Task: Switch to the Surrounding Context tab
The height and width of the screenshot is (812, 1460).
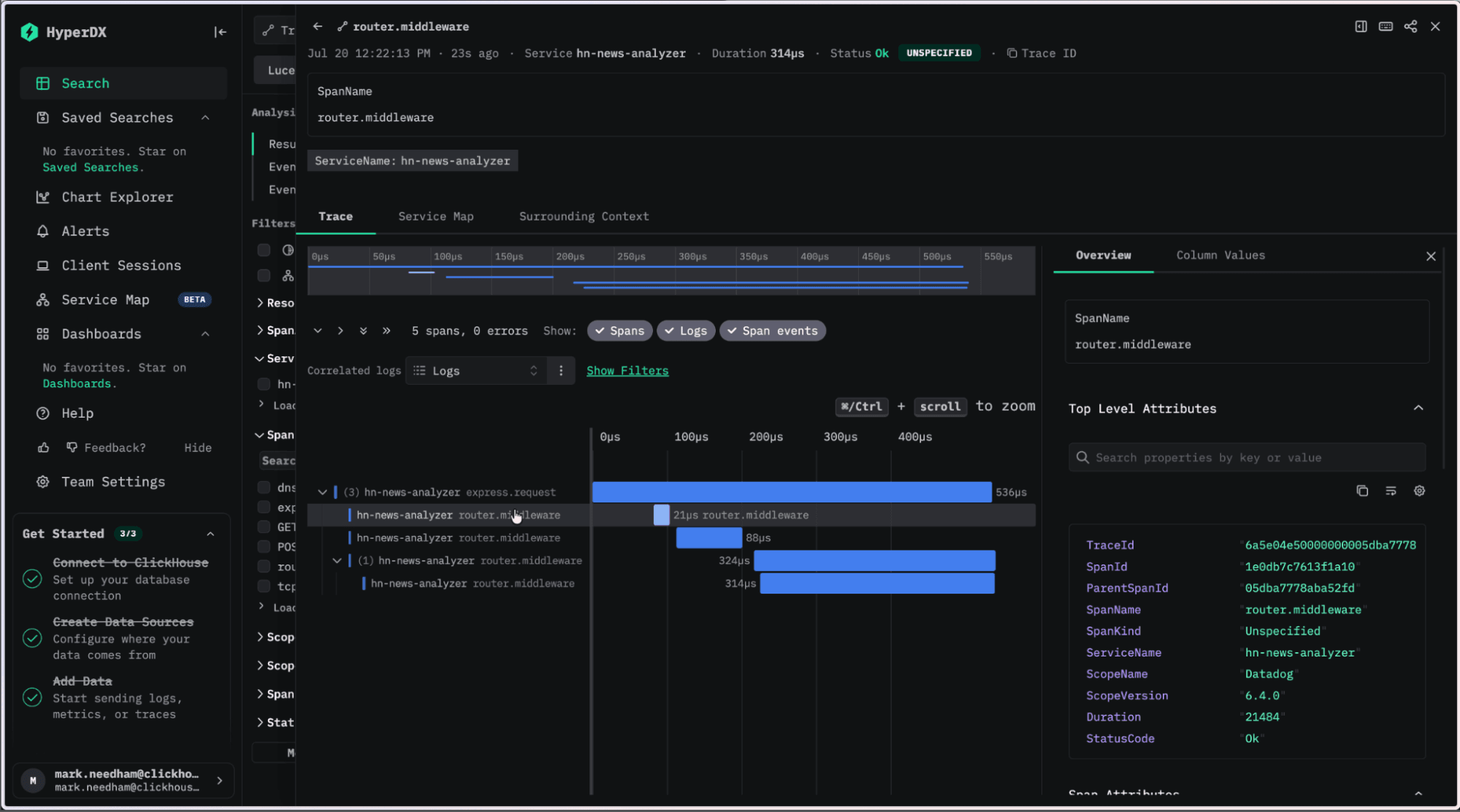Action: click(584, 216)
